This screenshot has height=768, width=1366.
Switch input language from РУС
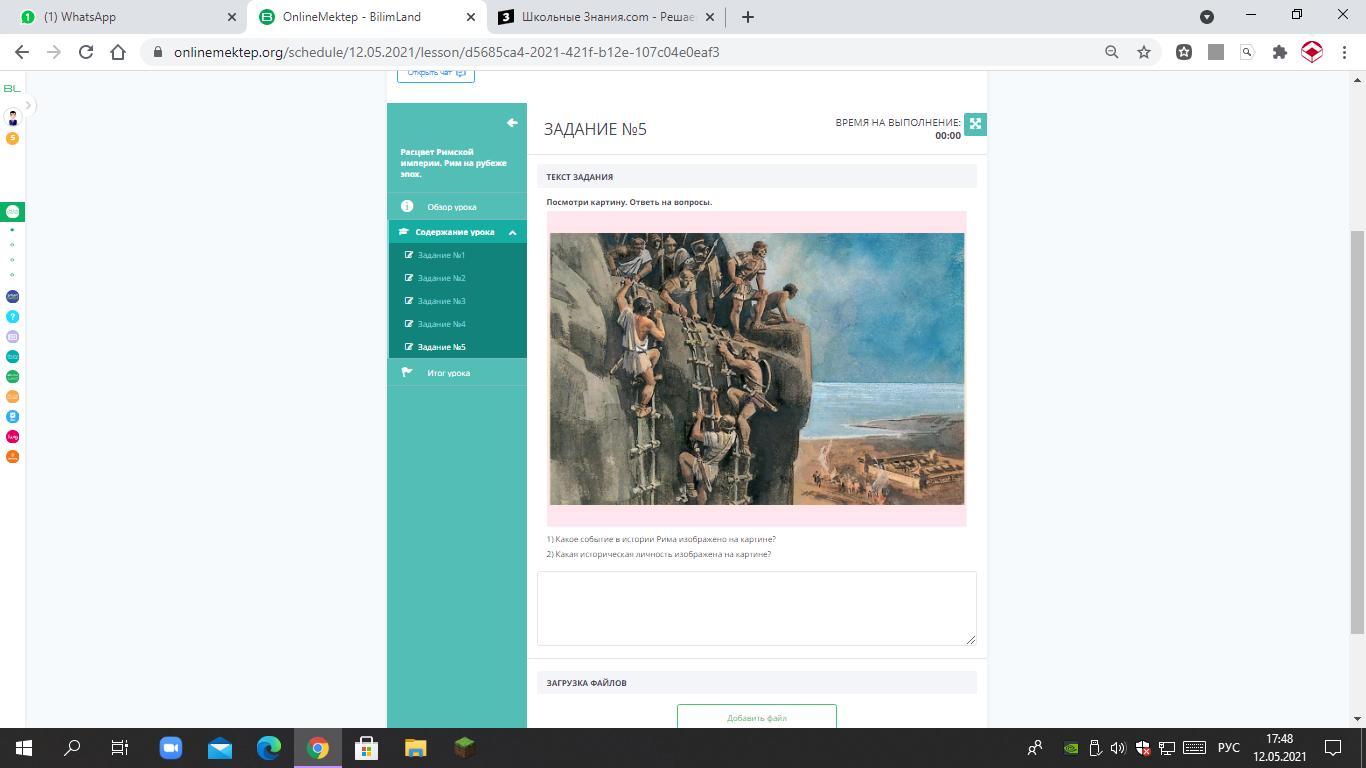tap(1229, 748)
